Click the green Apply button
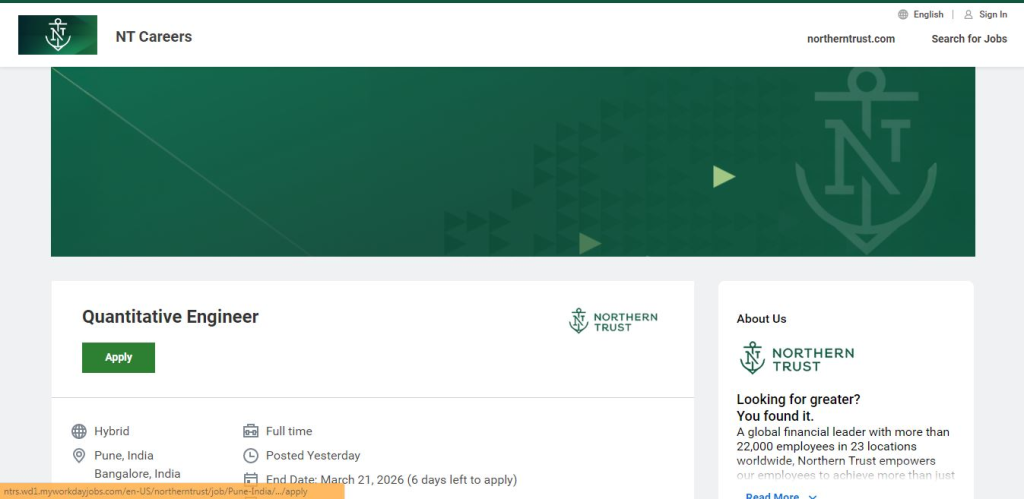This screenshot has width=1024, height=499. pyautogui.click(x=118, y=357)
